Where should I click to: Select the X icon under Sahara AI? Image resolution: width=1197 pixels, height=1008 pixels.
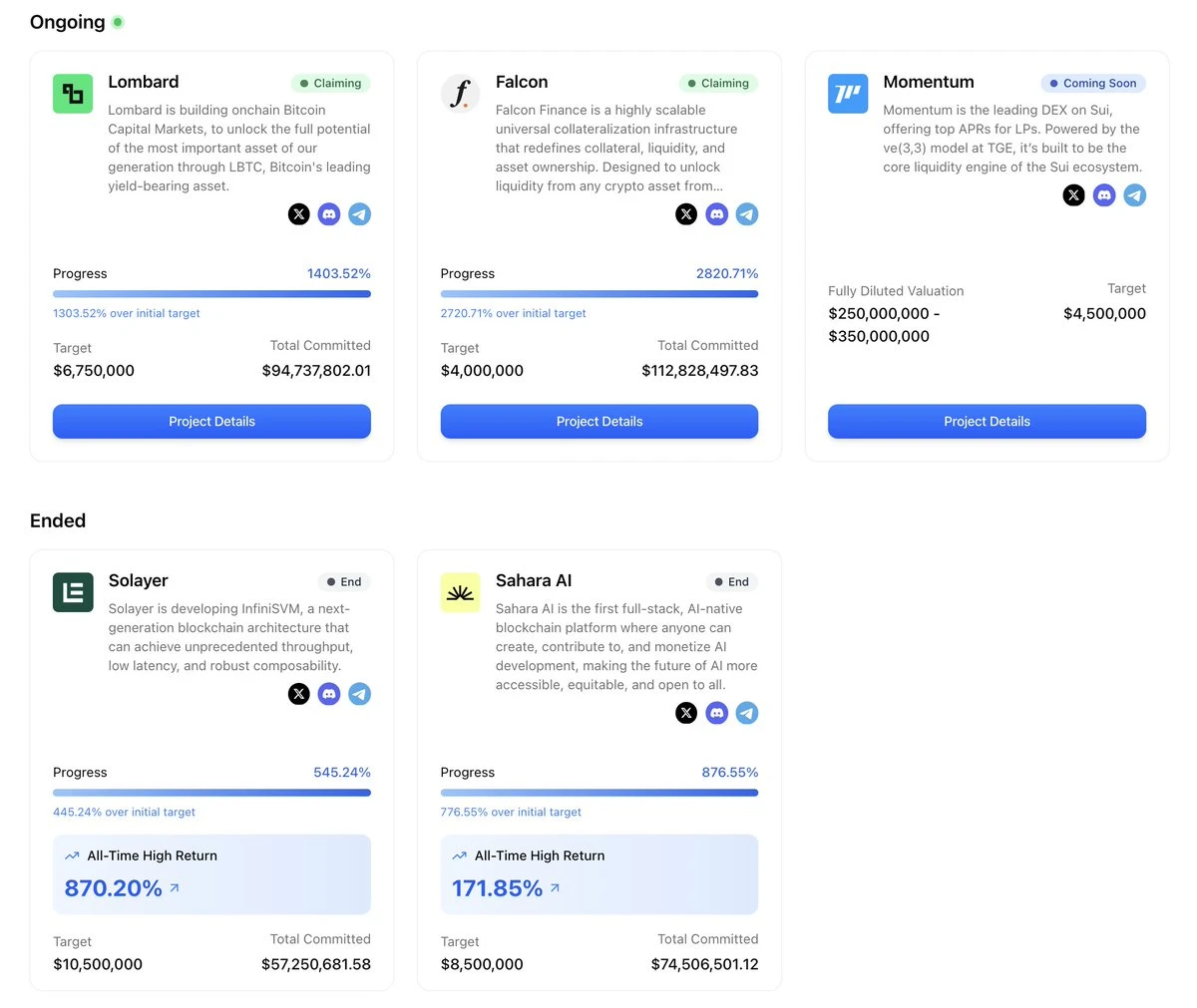pyautogui.click(x=686, y=712)
